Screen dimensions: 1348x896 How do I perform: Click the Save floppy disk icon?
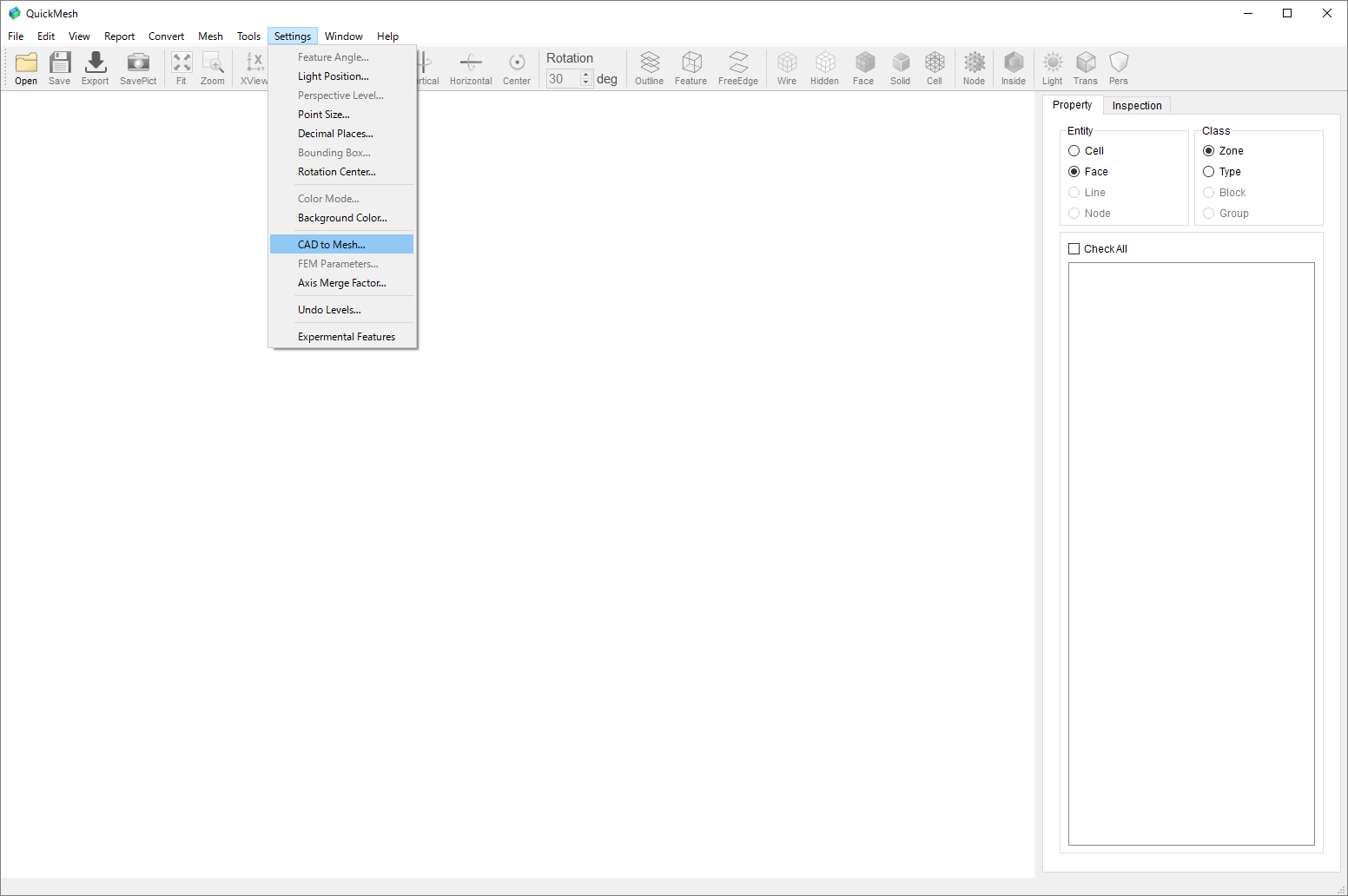[60, 68]
